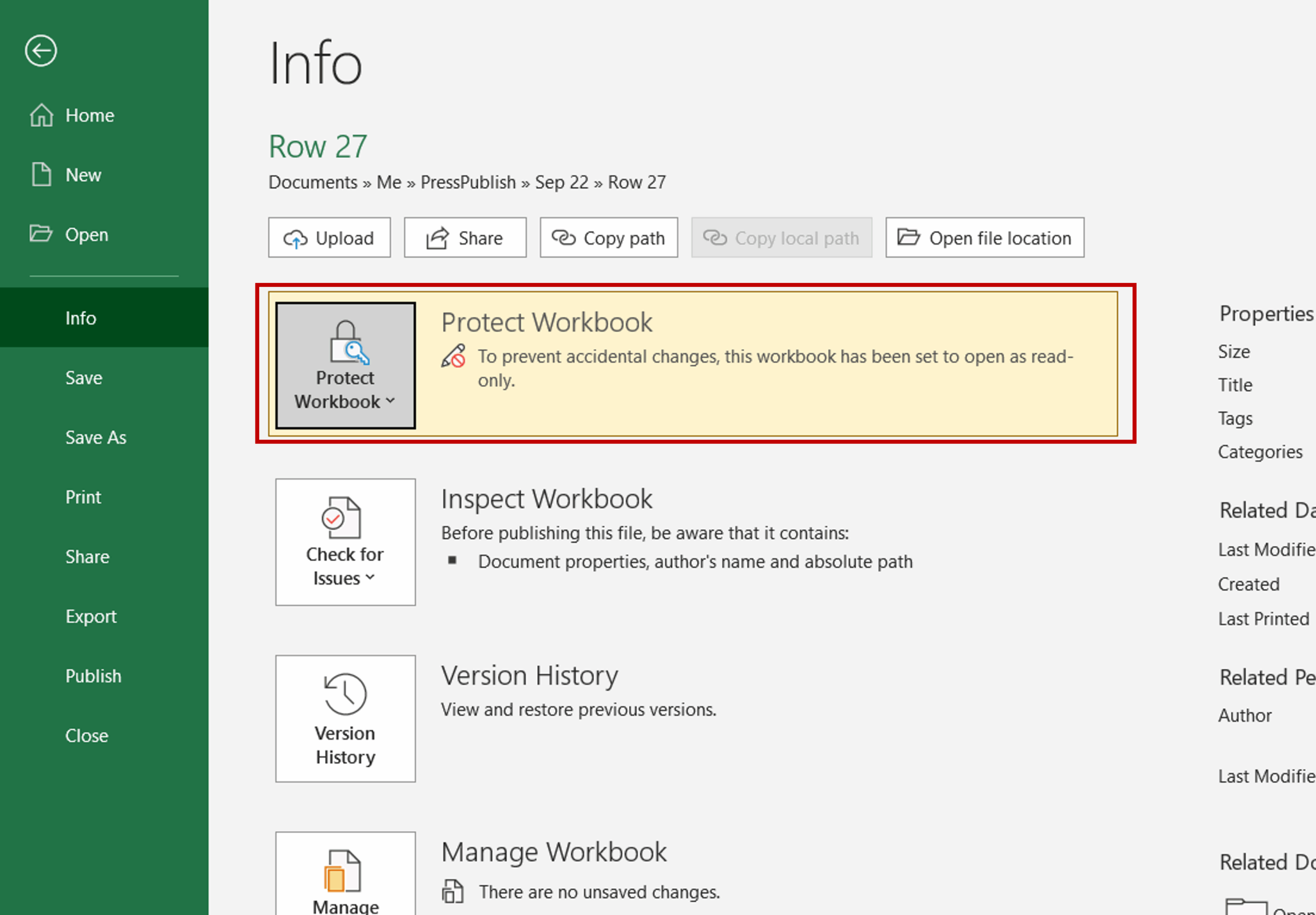Click the Save menu item
The height and width of the screenshot is (915, 1316).
click(x=84, y=378)
